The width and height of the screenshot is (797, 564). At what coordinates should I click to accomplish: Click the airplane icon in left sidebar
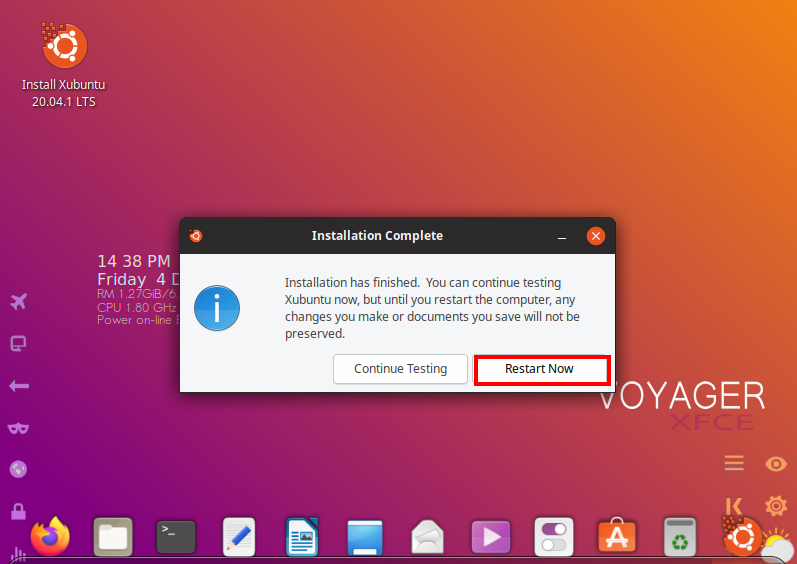coord(18,301)
